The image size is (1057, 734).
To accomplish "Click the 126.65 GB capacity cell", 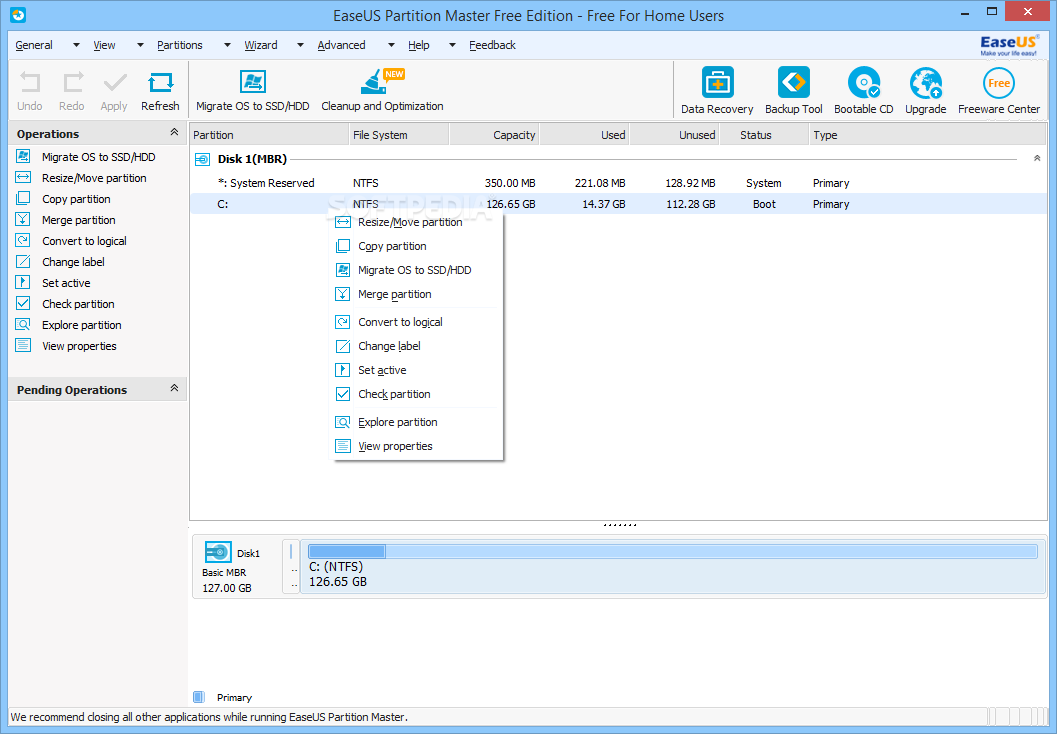I will (510, 204).
